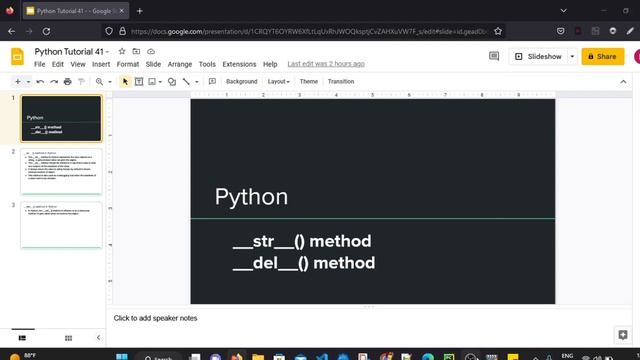The image size is (640, 360).
Task: Click the 'Python' title text on slide
Action: (x=251, y=197)
